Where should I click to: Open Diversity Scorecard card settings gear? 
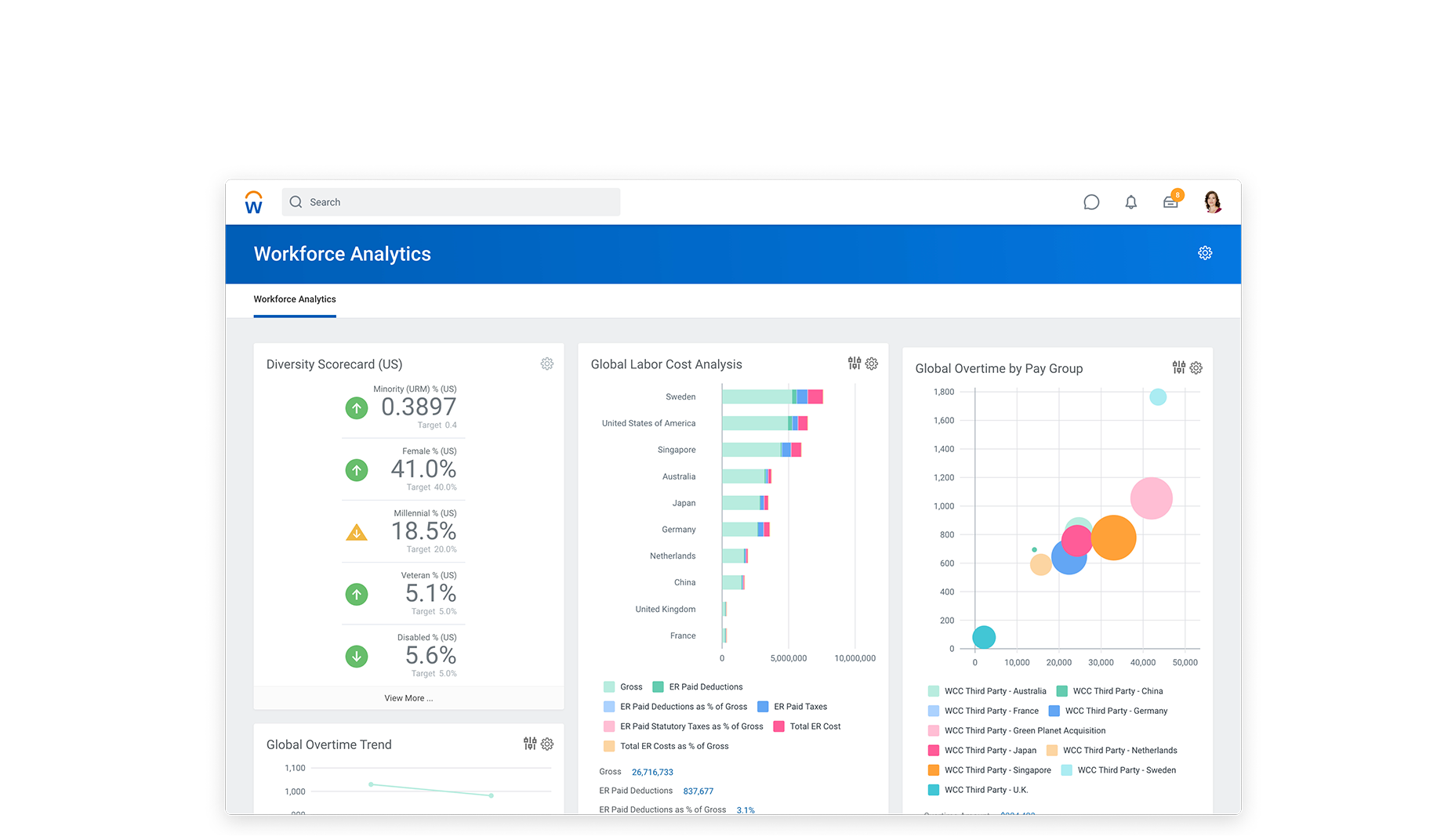point(546,364)
